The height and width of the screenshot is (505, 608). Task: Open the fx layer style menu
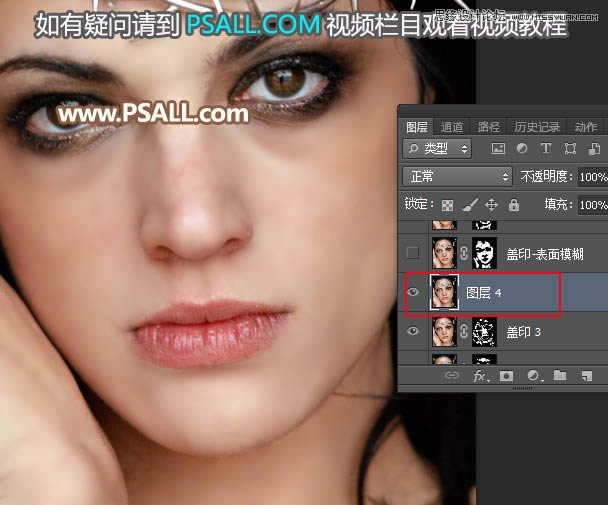(x=480, y=376)
